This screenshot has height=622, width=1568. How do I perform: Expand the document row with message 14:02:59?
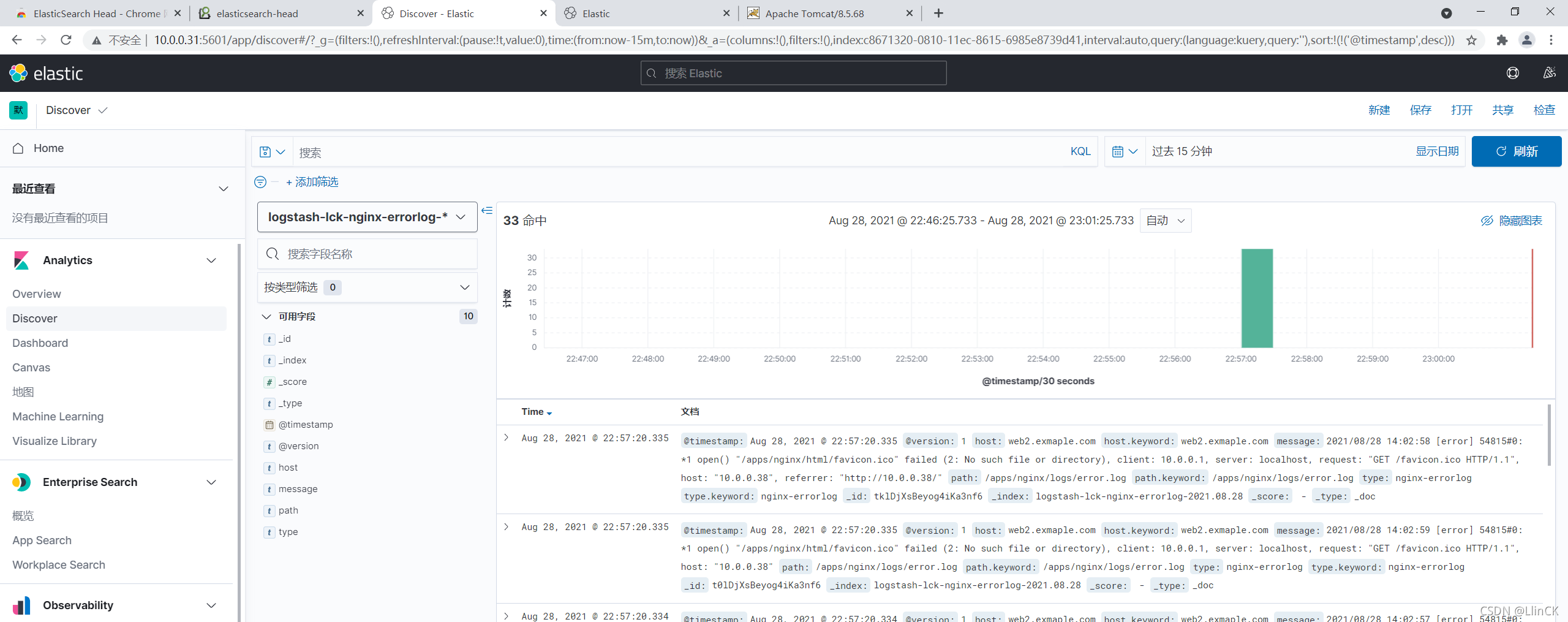point(507,527)
